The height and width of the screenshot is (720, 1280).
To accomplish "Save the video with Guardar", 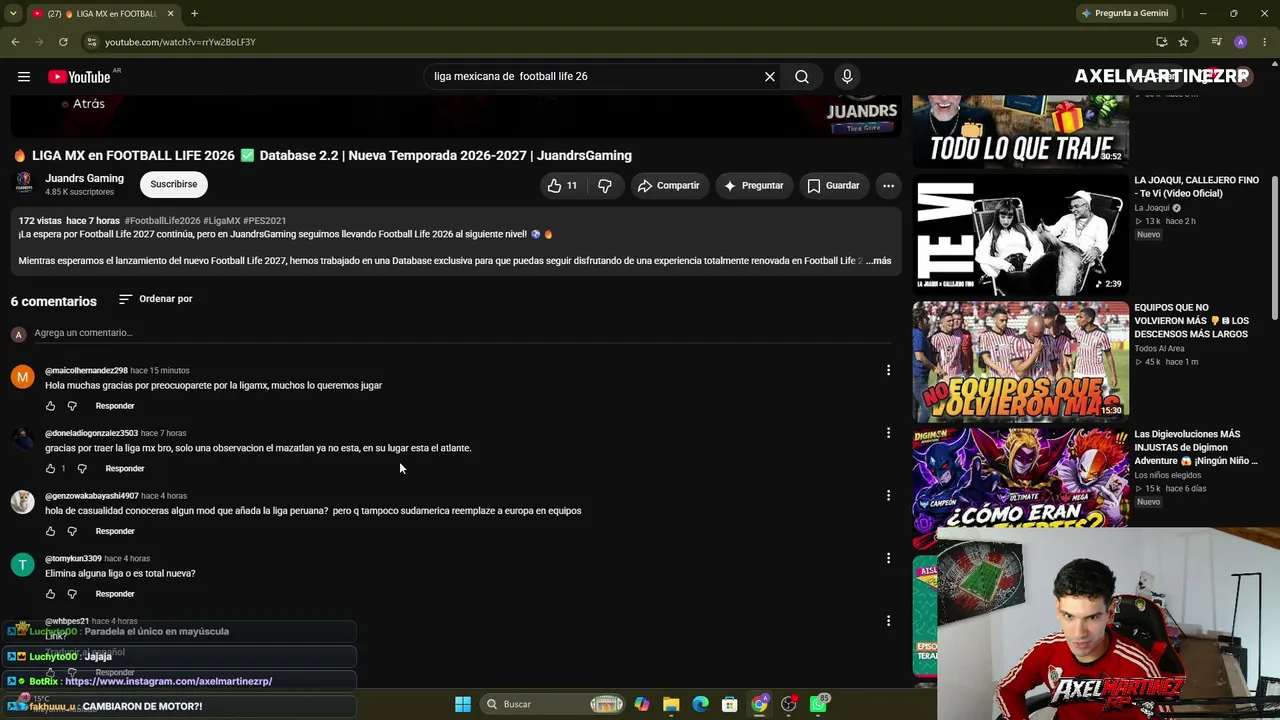I will click(833, 186).
